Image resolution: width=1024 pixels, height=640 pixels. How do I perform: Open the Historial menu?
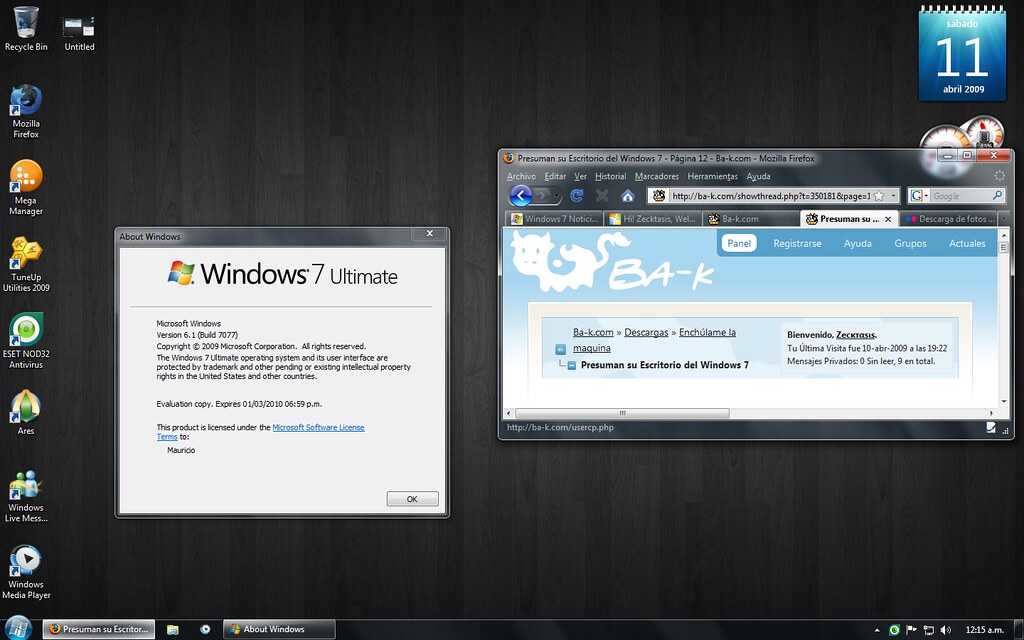coord(611,176)
